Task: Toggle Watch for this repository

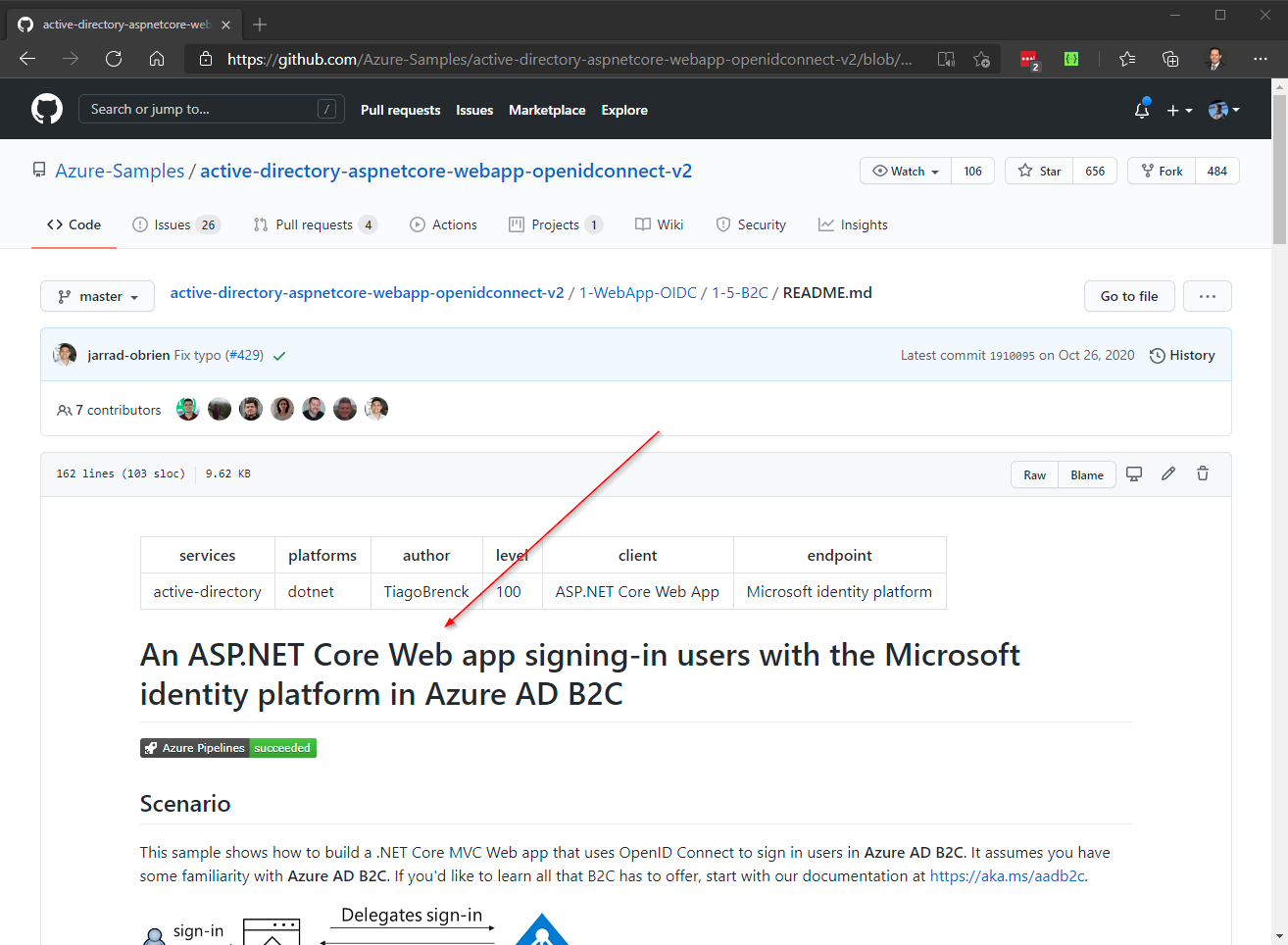Action: click(898, 170)
